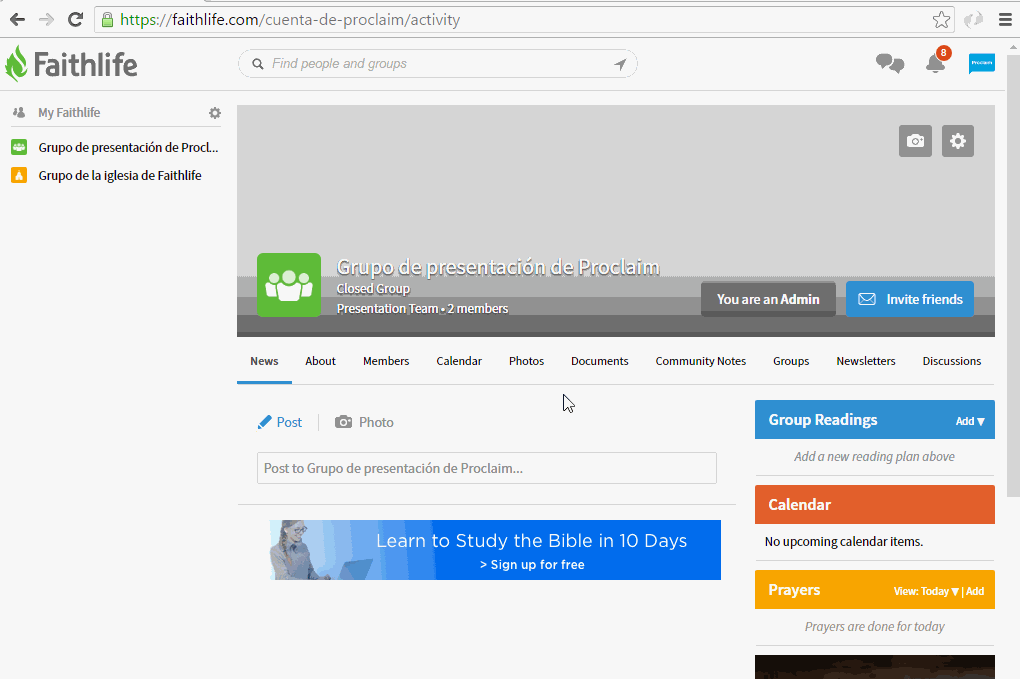1020x679 pixels.
Task: Open the Community Notes tab
Action: tap(701, 361)
